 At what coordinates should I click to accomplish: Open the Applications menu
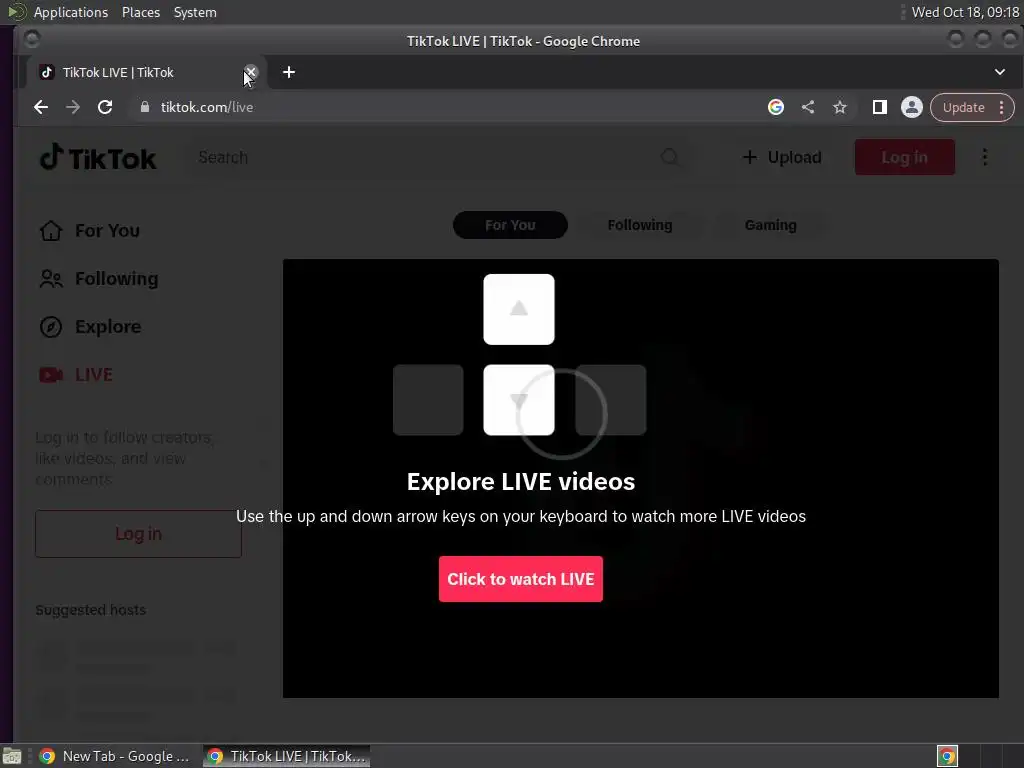71,12
